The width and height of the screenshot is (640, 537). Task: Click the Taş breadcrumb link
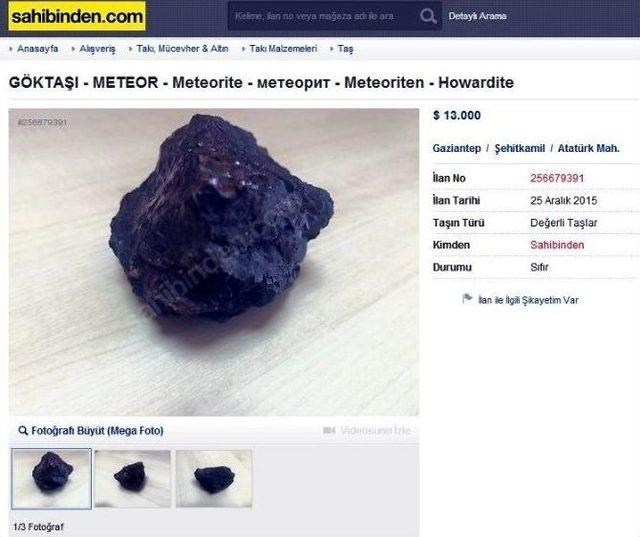(x=345, y=49)
